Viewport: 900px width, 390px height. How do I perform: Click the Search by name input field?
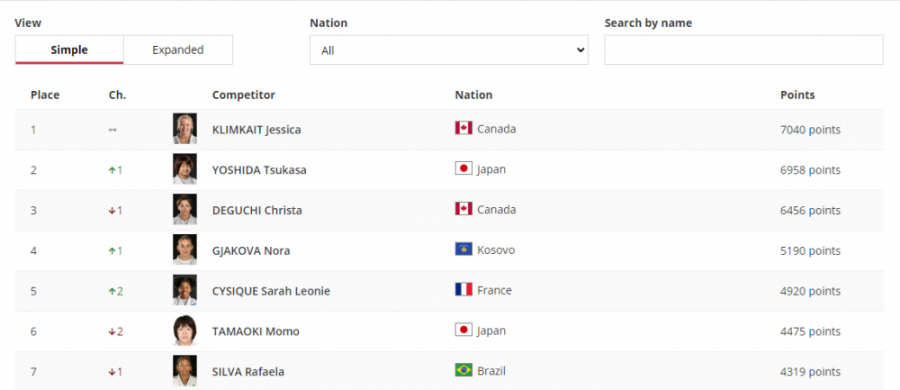(x=743, y=50)
